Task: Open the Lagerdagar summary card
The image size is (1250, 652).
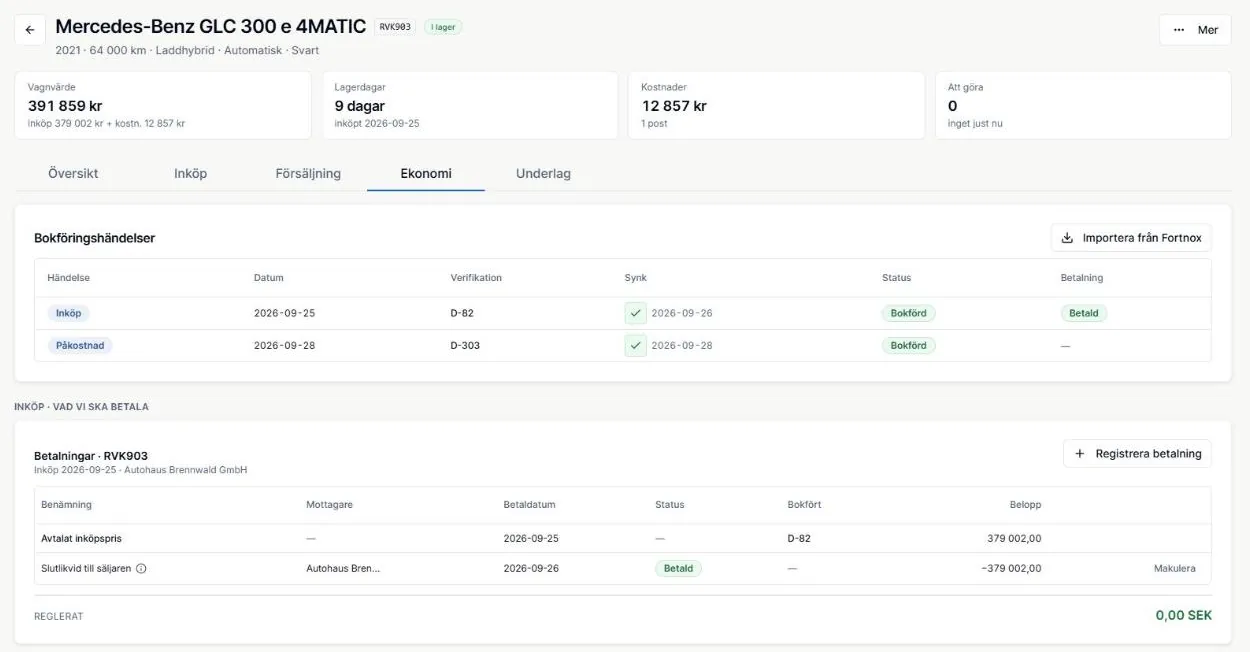Action: 469,105
